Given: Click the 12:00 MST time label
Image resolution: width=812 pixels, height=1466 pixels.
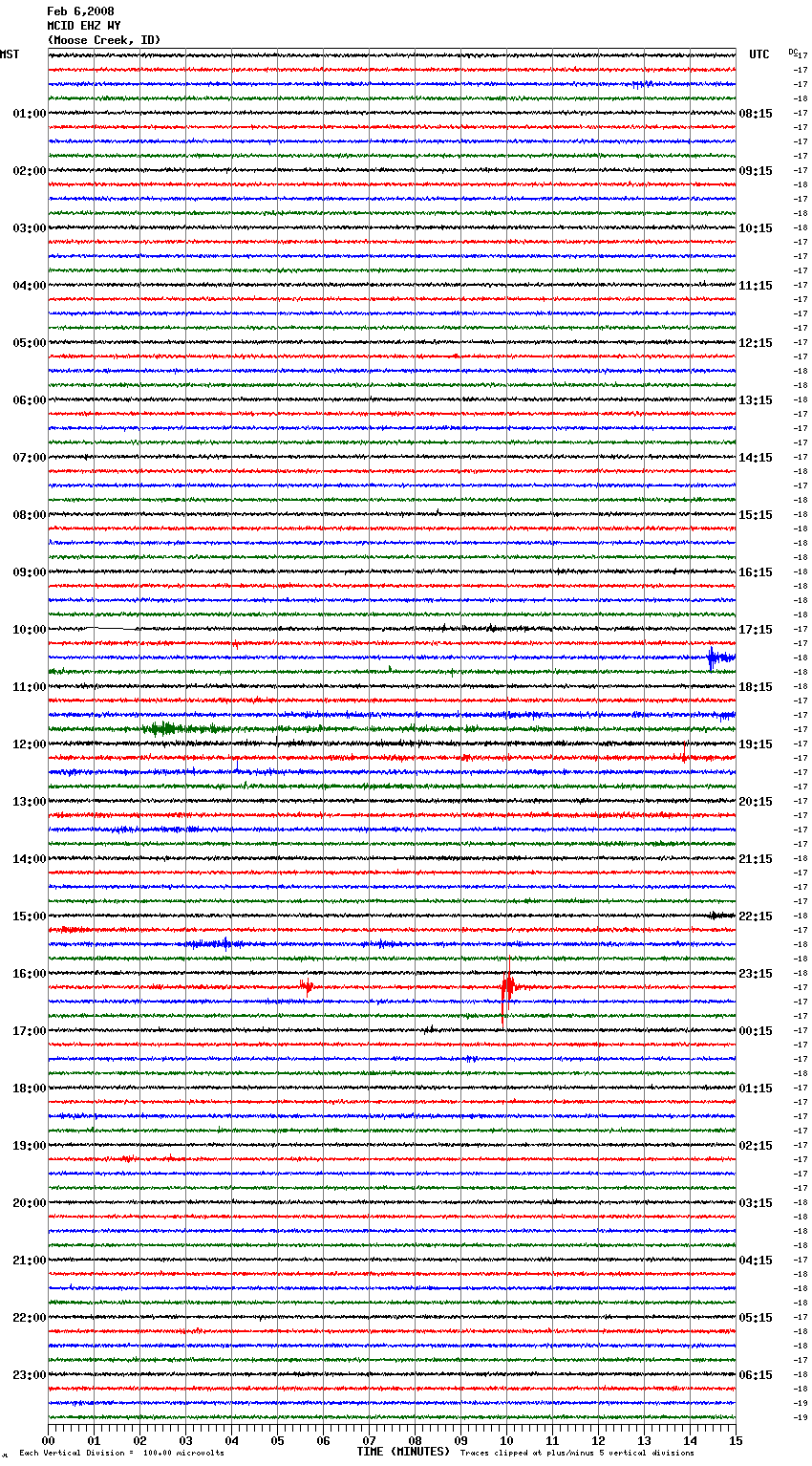Looking at the screenshot, I should tap(30, 744).
